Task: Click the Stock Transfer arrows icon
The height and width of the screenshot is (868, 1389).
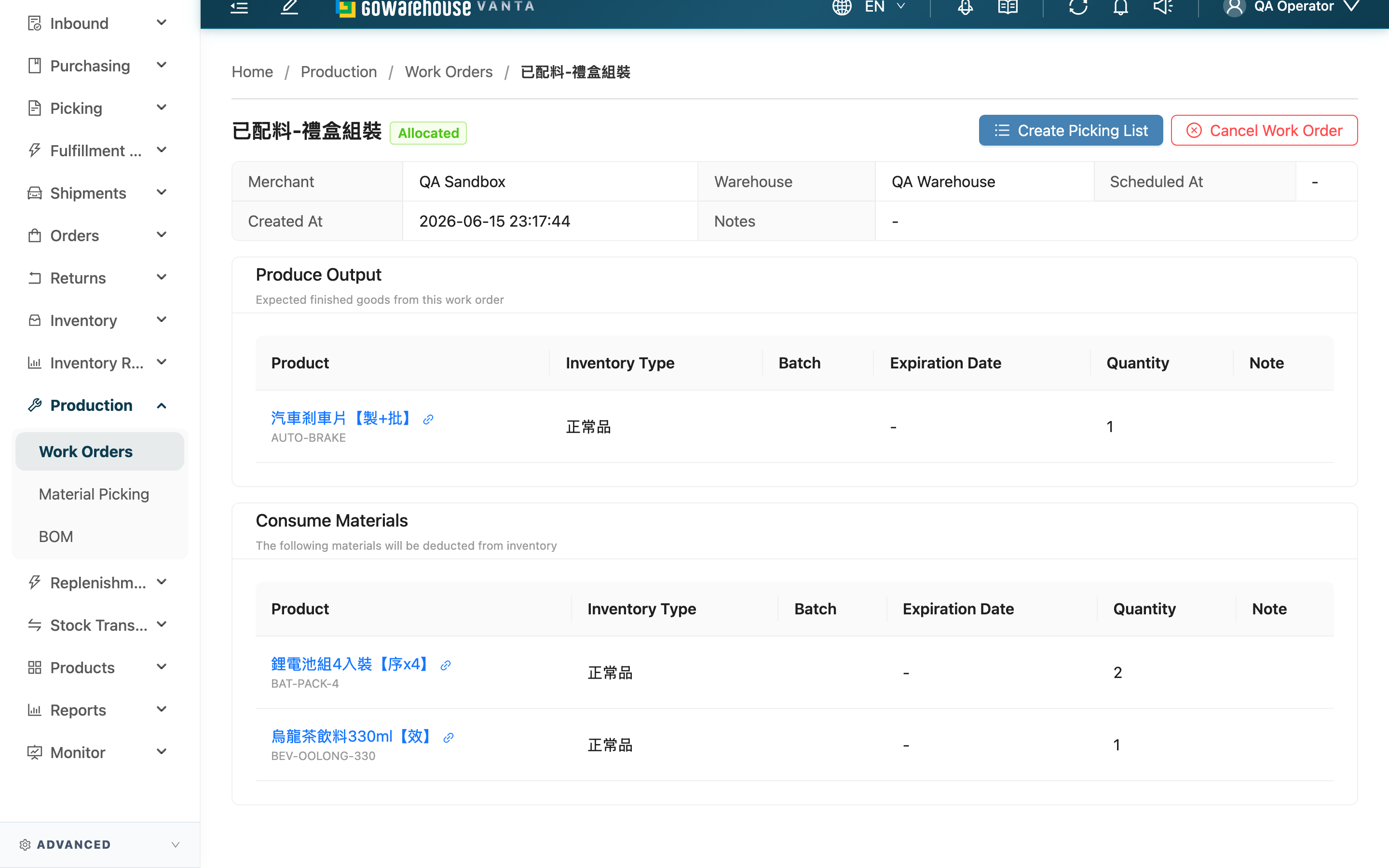Action: [x=34, y=625]
